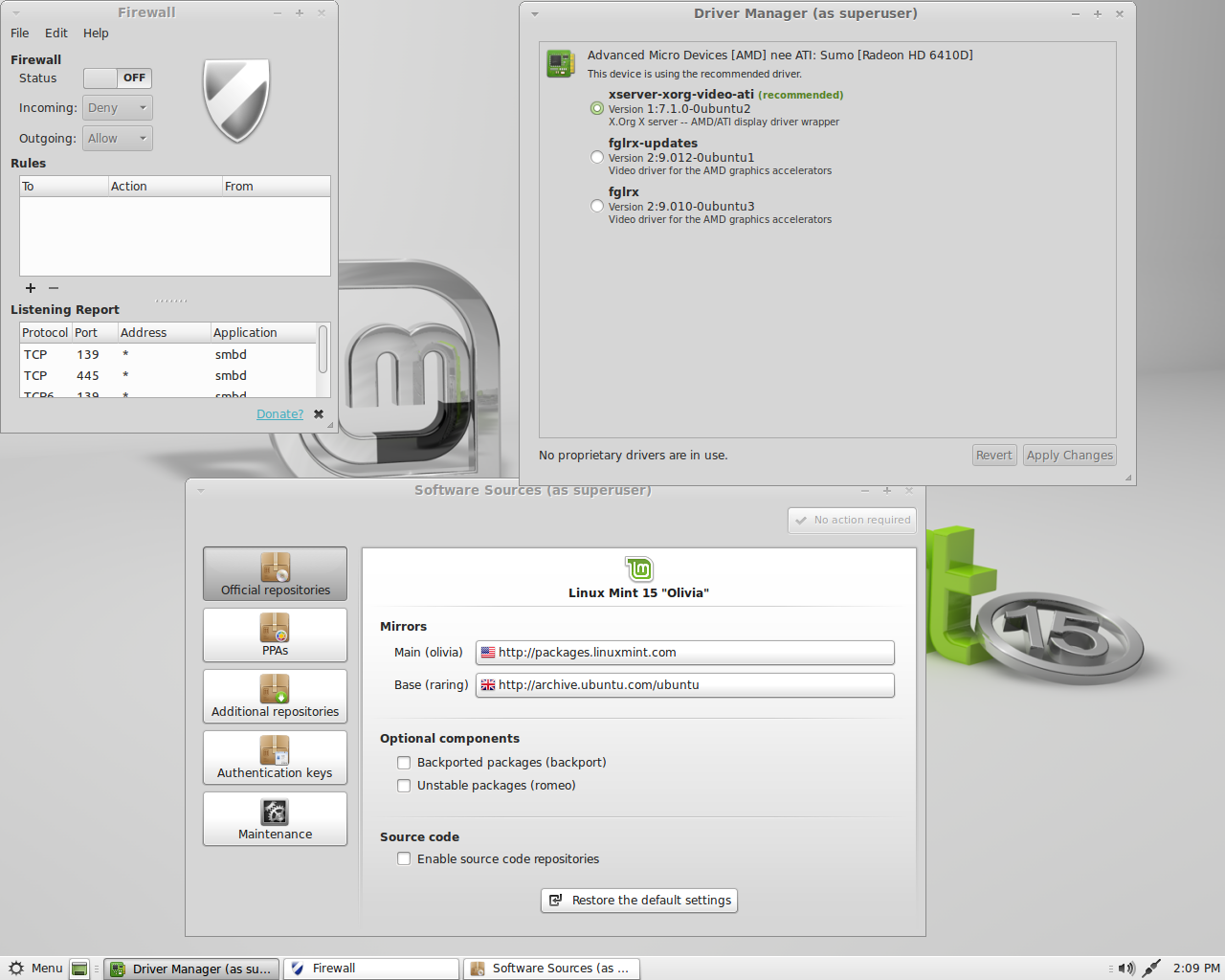Screen dimensions: 1225x980
Task: Open the Firewall File menu
Action: coord(20,33)
